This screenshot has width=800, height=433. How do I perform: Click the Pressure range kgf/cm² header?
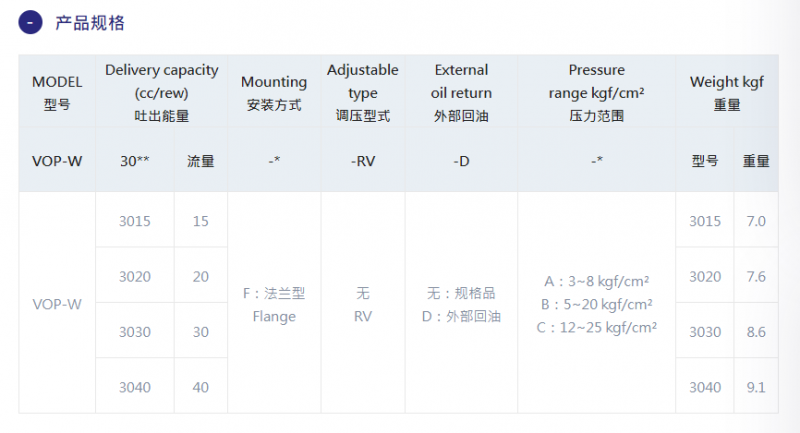(x=596, y=93)
